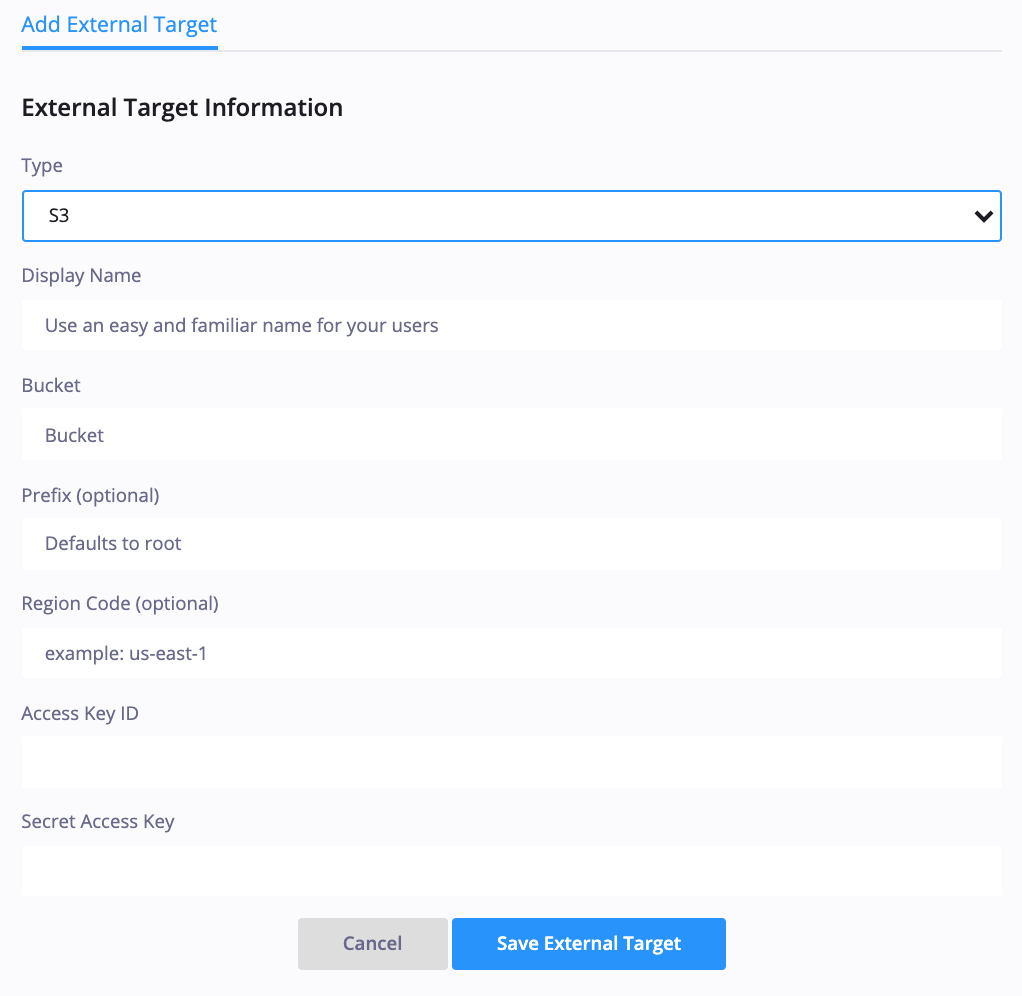Click the Access Key ID field
1022x996 pixels.
(x=512, y=763)
